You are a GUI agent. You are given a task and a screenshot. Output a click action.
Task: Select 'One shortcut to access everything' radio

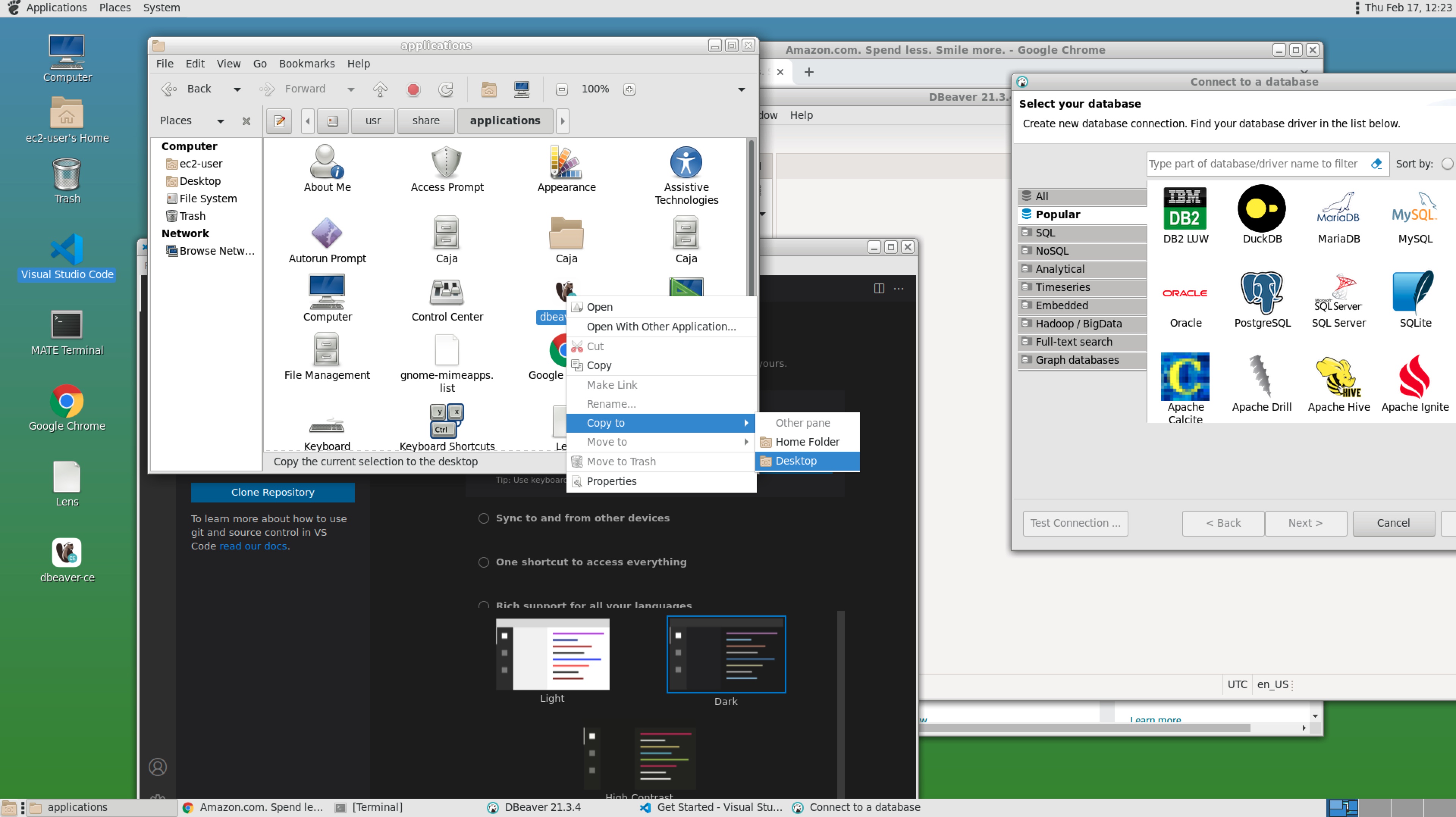[x=483, y=562]
